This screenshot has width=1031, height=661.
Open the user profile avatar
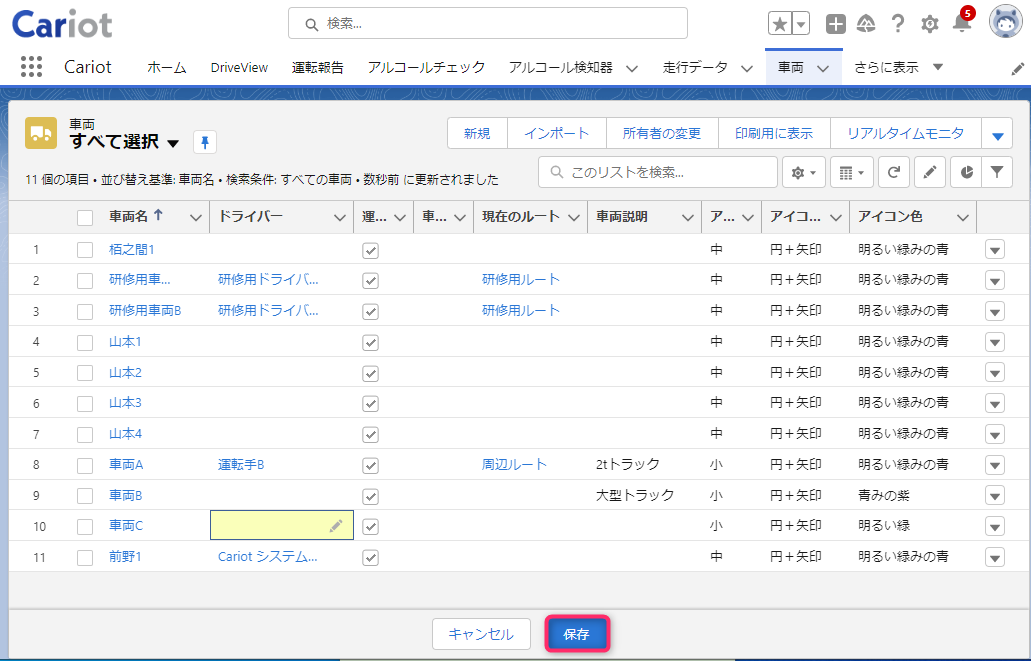click(1005, 22)
